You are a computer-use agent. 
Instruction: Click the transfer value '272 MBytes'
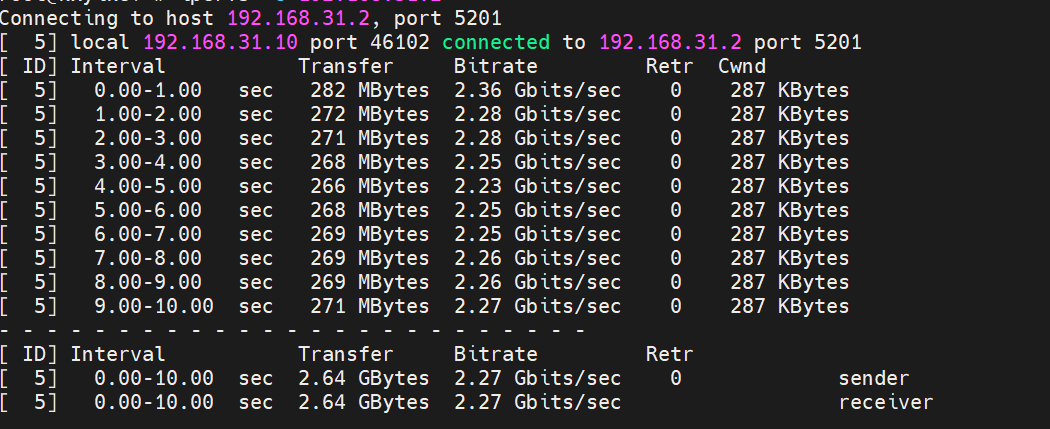370,114
